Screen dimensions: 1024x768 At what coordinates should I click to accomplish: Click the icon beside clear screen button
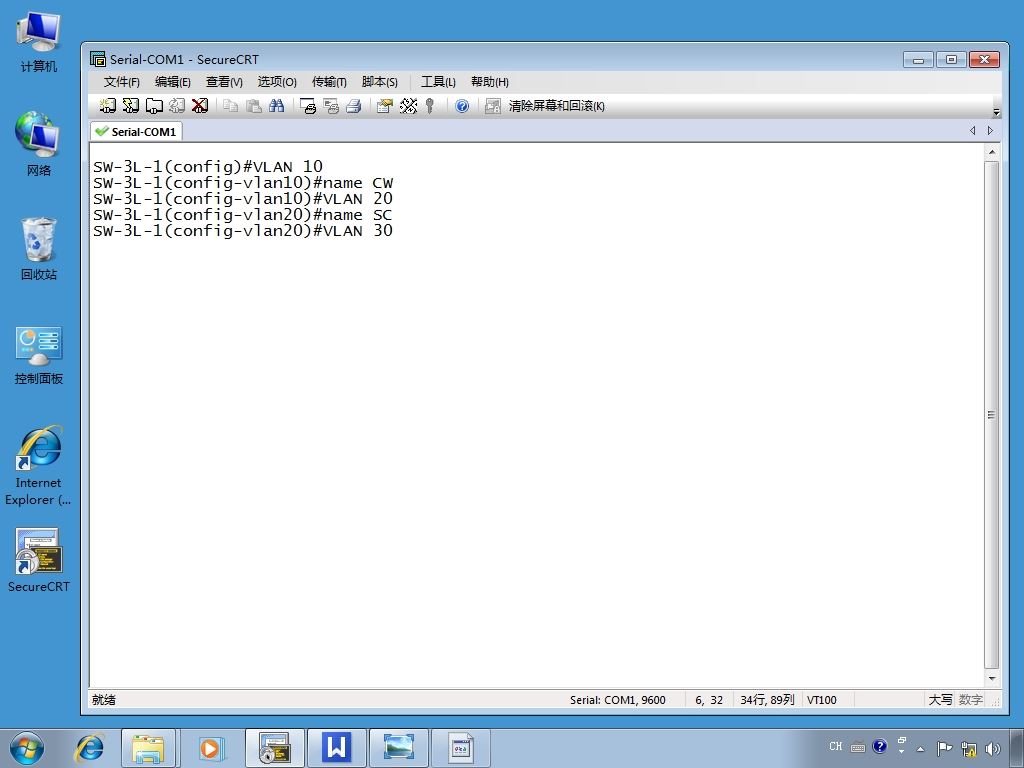(x=492, y=106)
